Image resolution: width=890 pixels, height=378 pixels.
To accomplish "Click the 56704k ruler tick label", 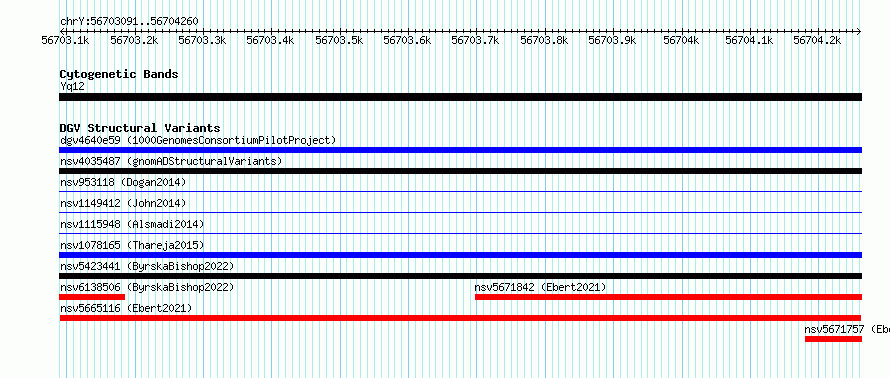I will point(681,40).
